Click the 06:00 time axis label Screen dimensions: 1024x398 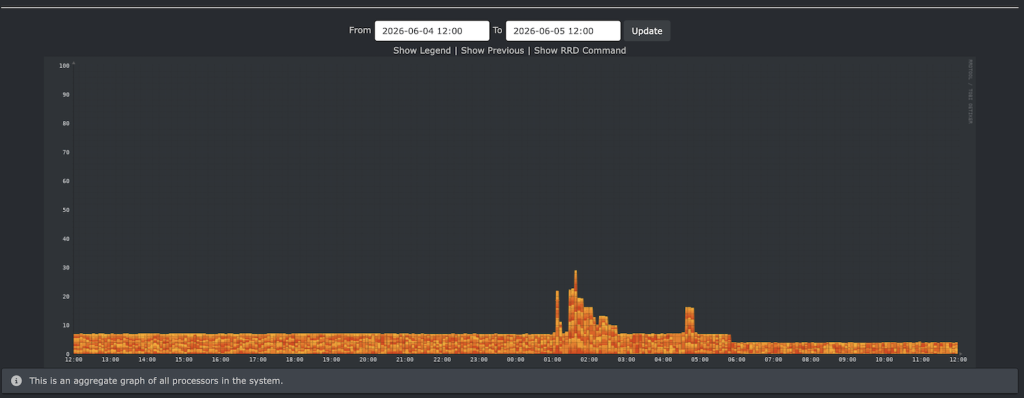[x=737, y=359]
